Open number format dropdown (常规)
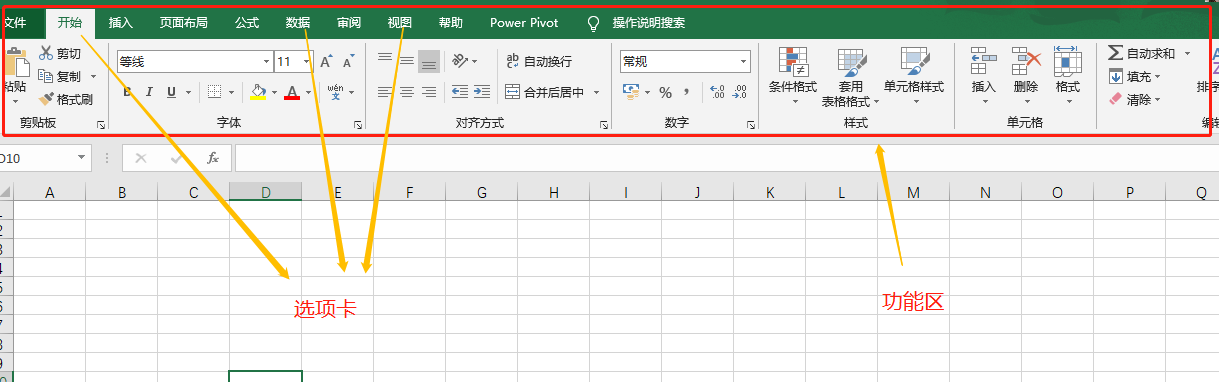The height and width of the screenshot is (382, 1219). pyautogui.click(x=744, y=62)
